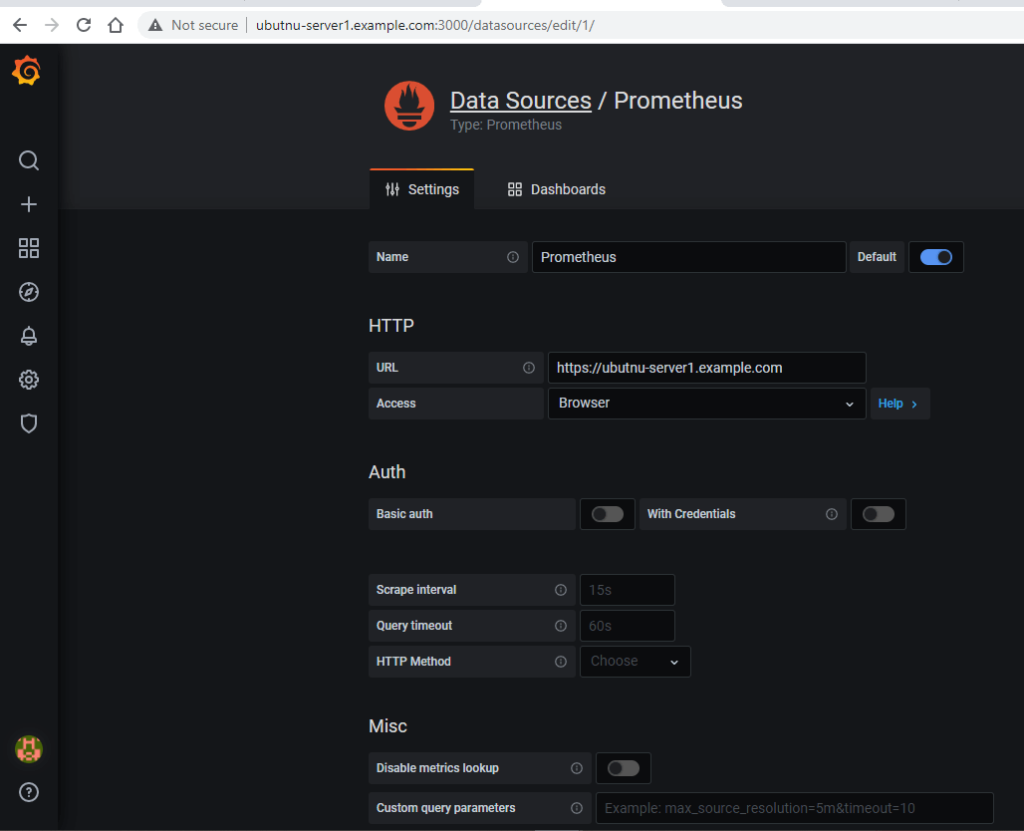Viewport: 1024px width, 831px height.
Task: Click the Query timeout input field
Action: (627, 626)
